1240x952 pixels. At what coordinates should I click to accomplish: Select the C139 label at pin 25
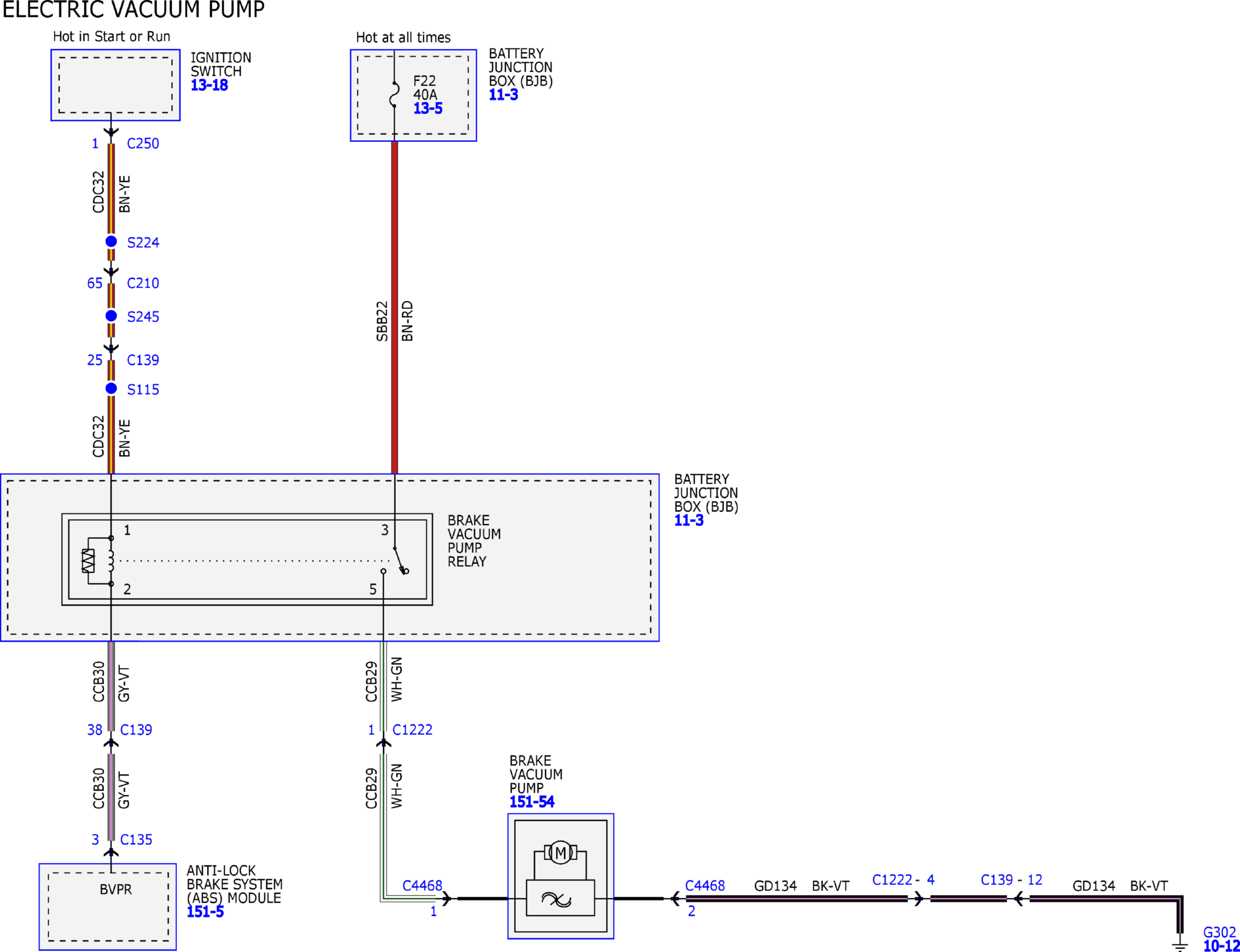[x=143, y=360]
